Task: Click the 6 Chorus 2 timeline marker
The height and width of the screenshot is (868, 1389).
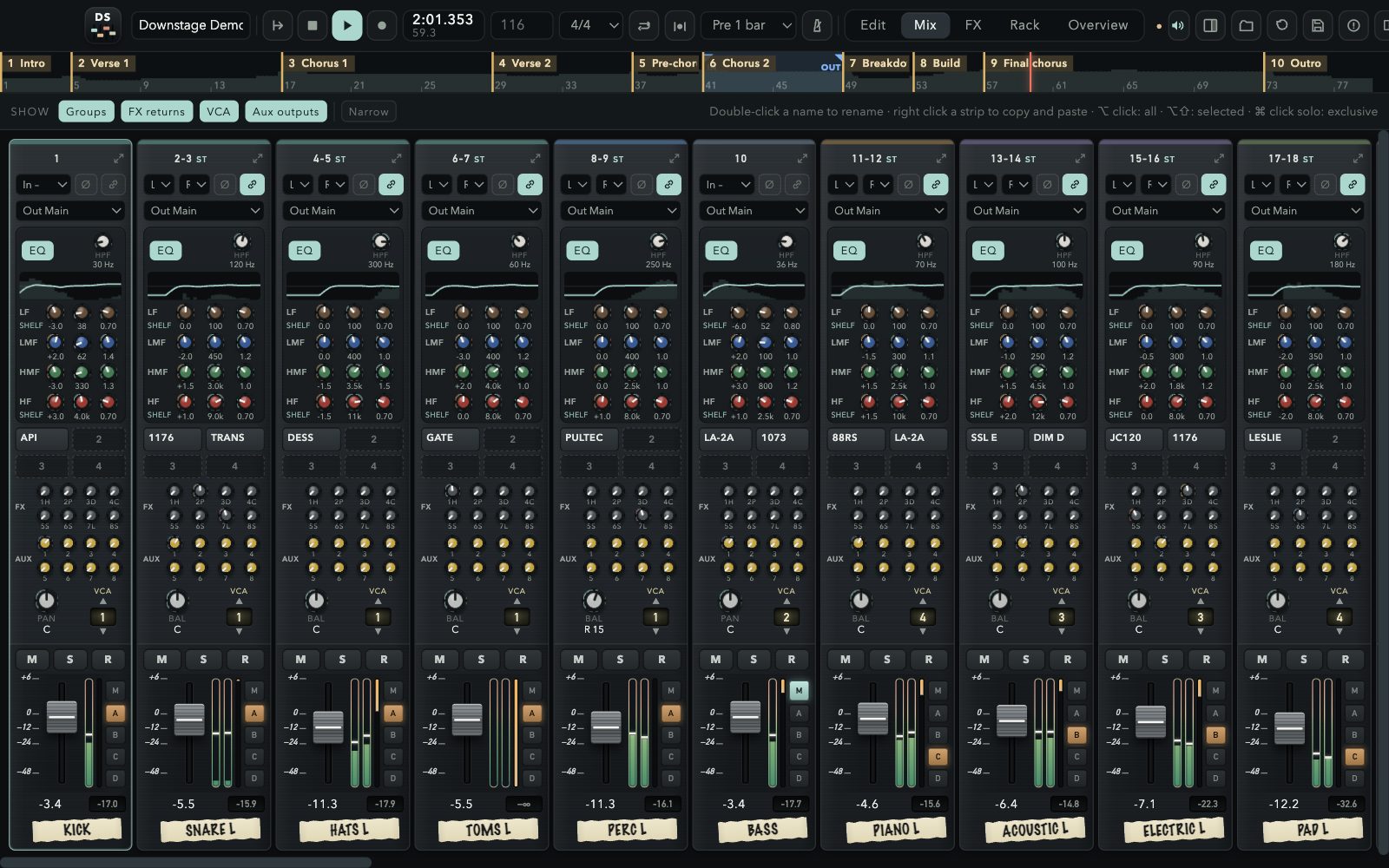Action: [739, 63]
